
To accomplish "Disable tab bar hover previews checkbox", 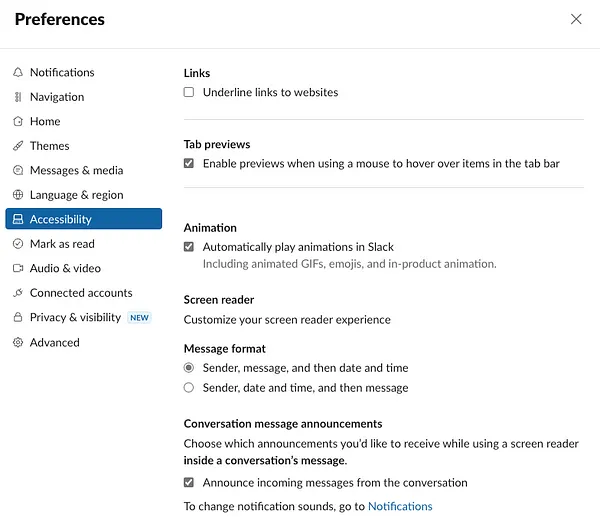I will [x=189, y=163].
